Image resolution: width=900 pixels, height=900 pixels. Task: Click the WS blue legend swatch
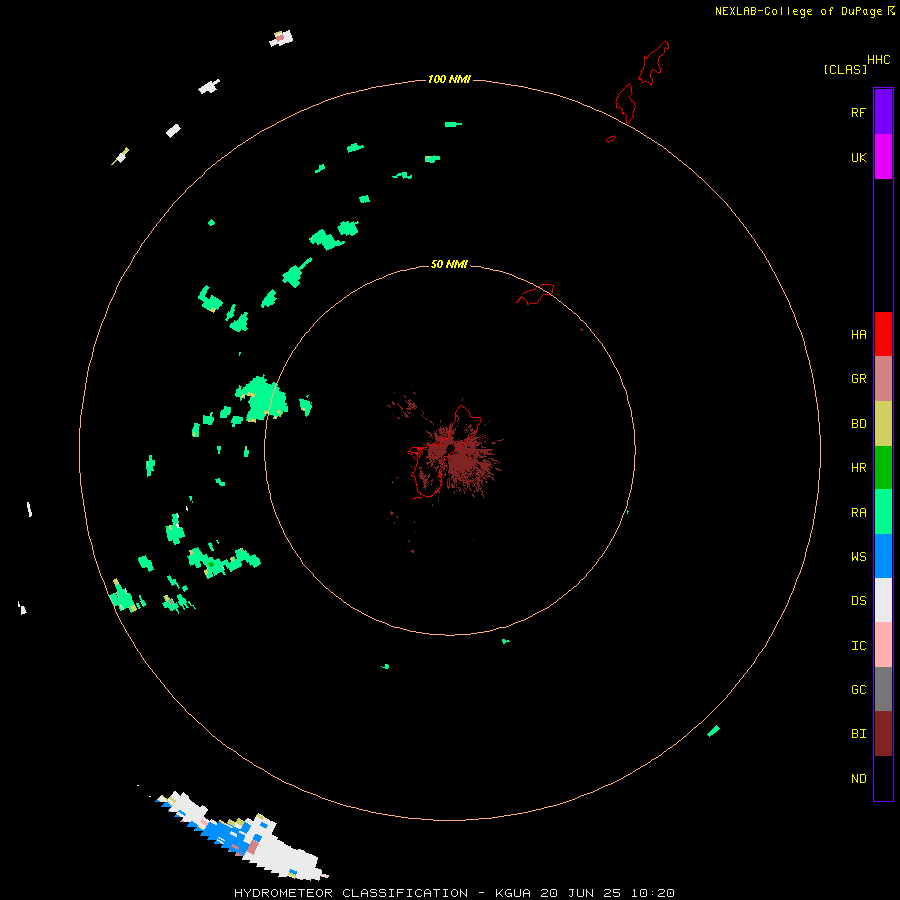point(883,556)
